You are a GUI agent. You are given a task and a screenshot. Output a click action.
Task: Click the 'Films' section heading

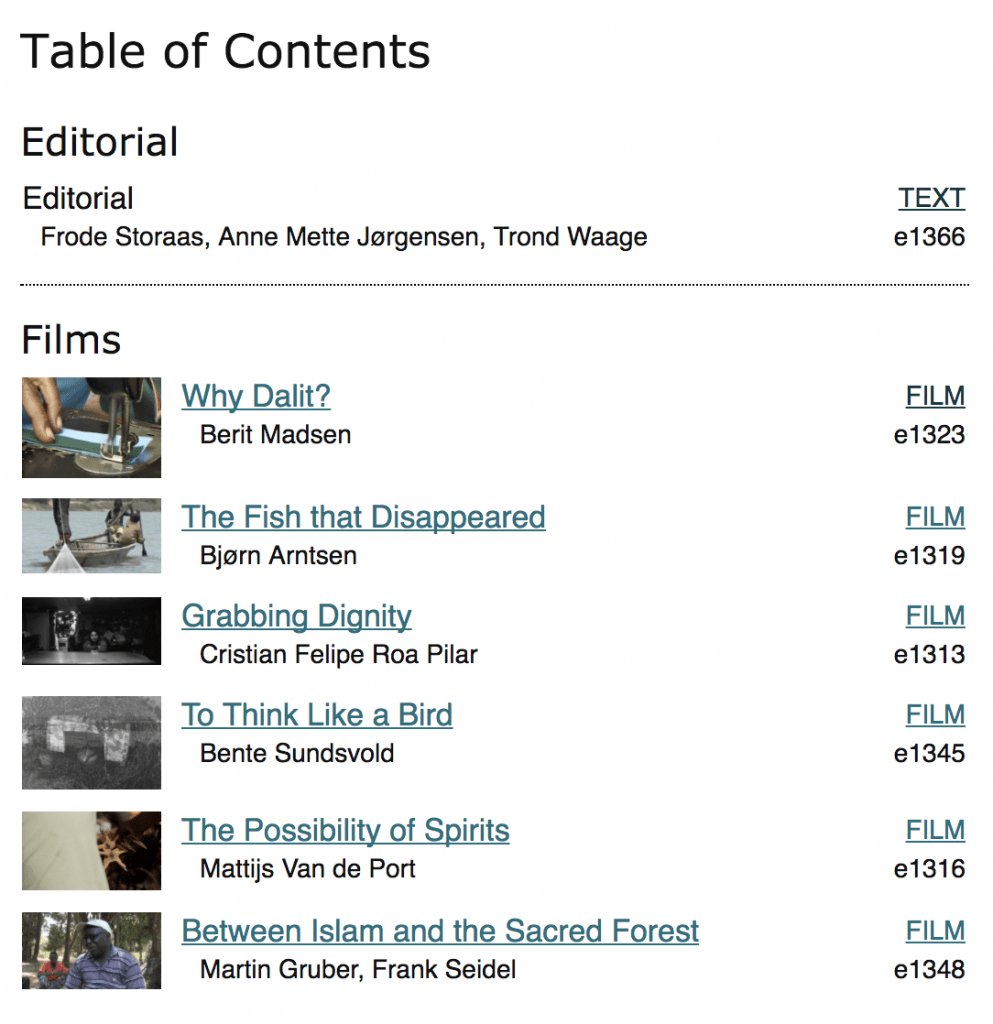[71, 340]
